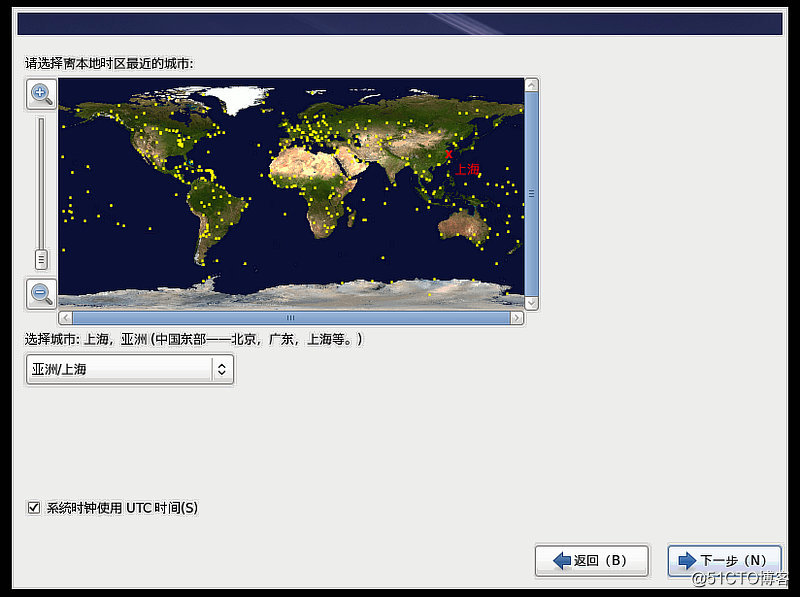Click the 请选择离本地时区最近的城市 heading
The width and height of the screenshot is (800, 597).
pyautogui.click(x=109, y=63)
